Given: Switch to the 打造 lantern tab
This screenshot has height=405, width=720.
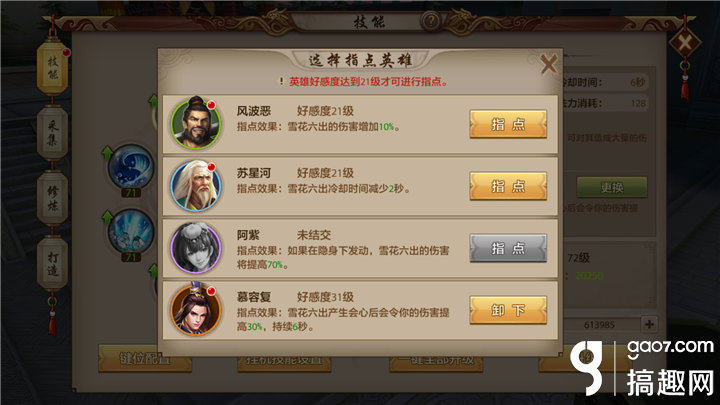Looking at the screenshot, I should (52, 264).
